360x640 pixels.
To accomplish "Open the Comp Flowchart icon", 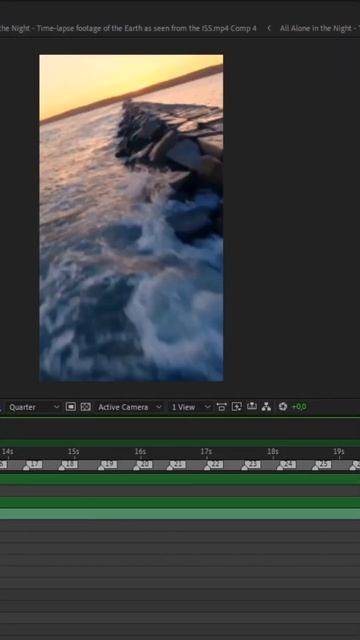I will [x=266, y=407].
